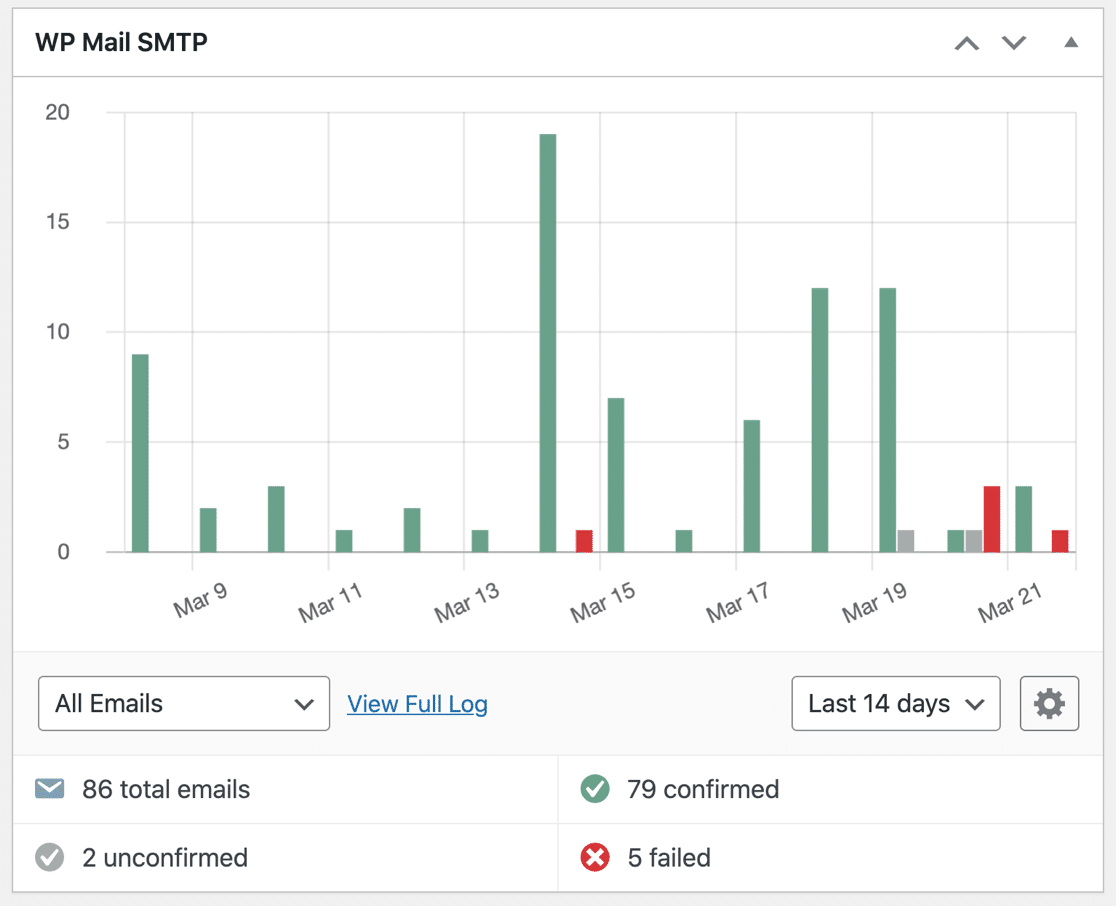Click the green confirmed checkmark icon
This screenshot has width=1116, height=906.
[x=596, y=789]
